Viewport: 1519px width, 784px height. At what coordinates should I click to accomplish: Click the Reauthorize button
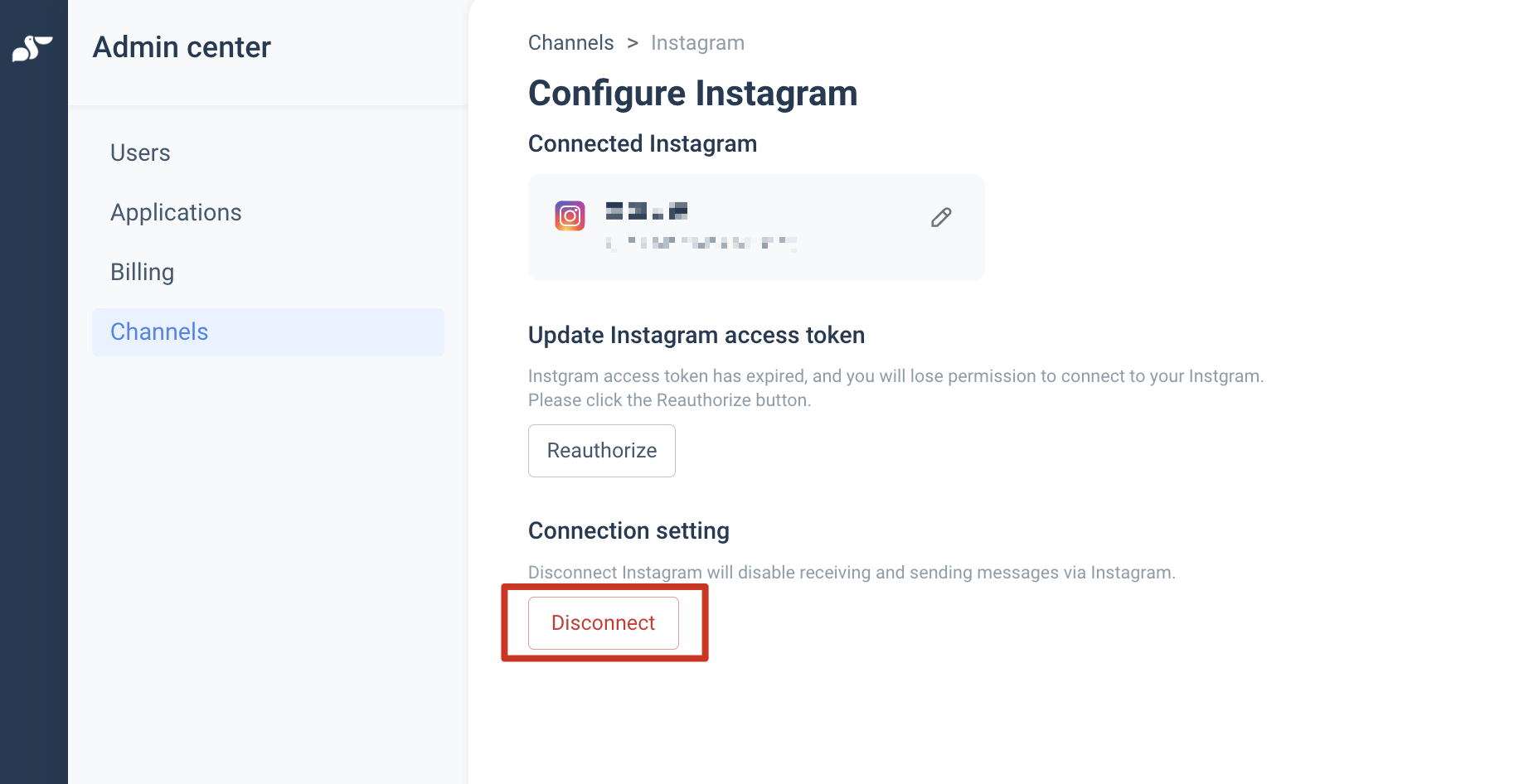click(602, 451)
